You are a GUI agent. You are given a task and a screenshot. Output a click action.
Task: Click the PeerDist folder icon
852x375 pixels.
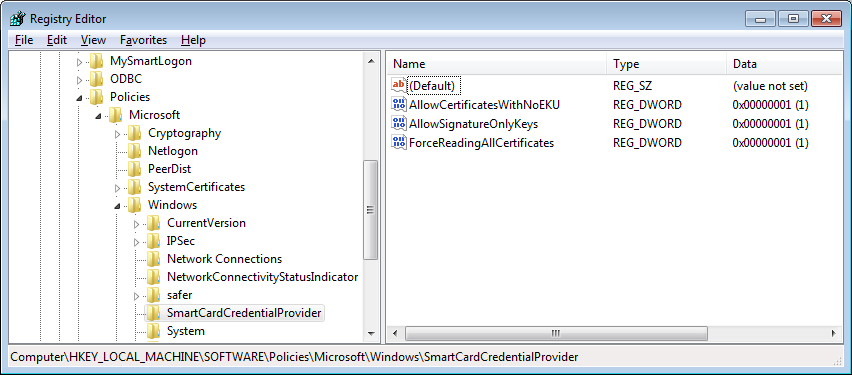[x=134, y=168]
